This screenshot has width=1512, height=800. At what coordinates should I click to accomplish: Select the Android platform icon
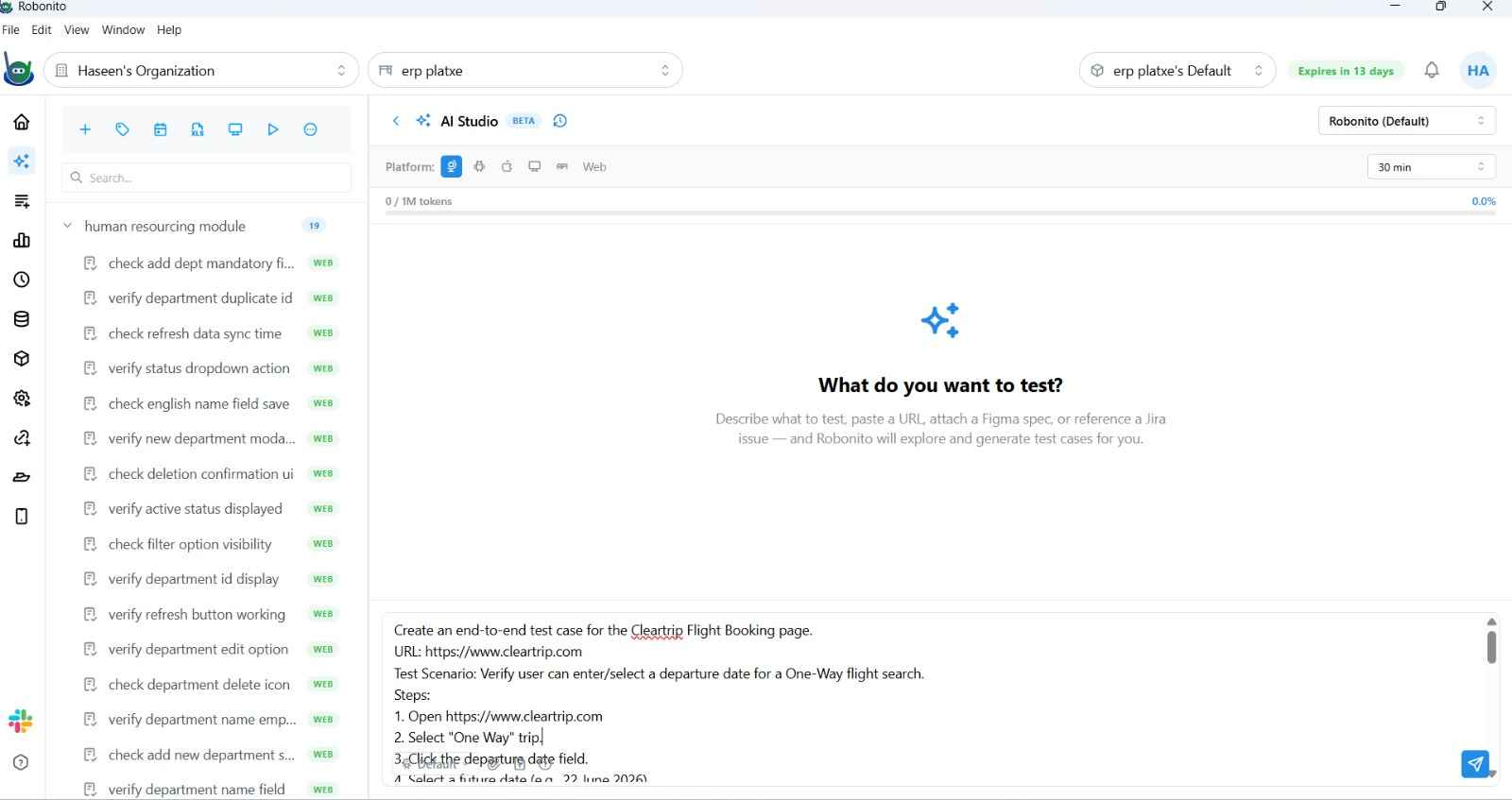point(480,167)
